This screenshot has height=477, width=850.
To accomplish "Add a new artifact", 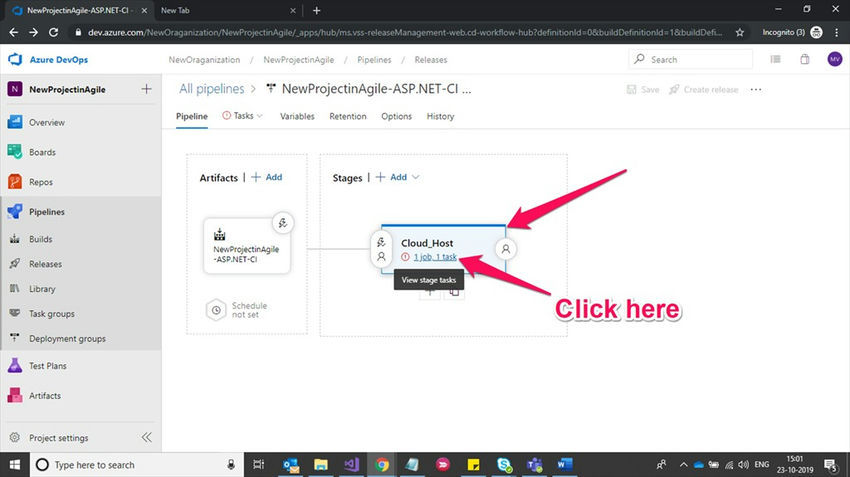I will coord(267,177).
